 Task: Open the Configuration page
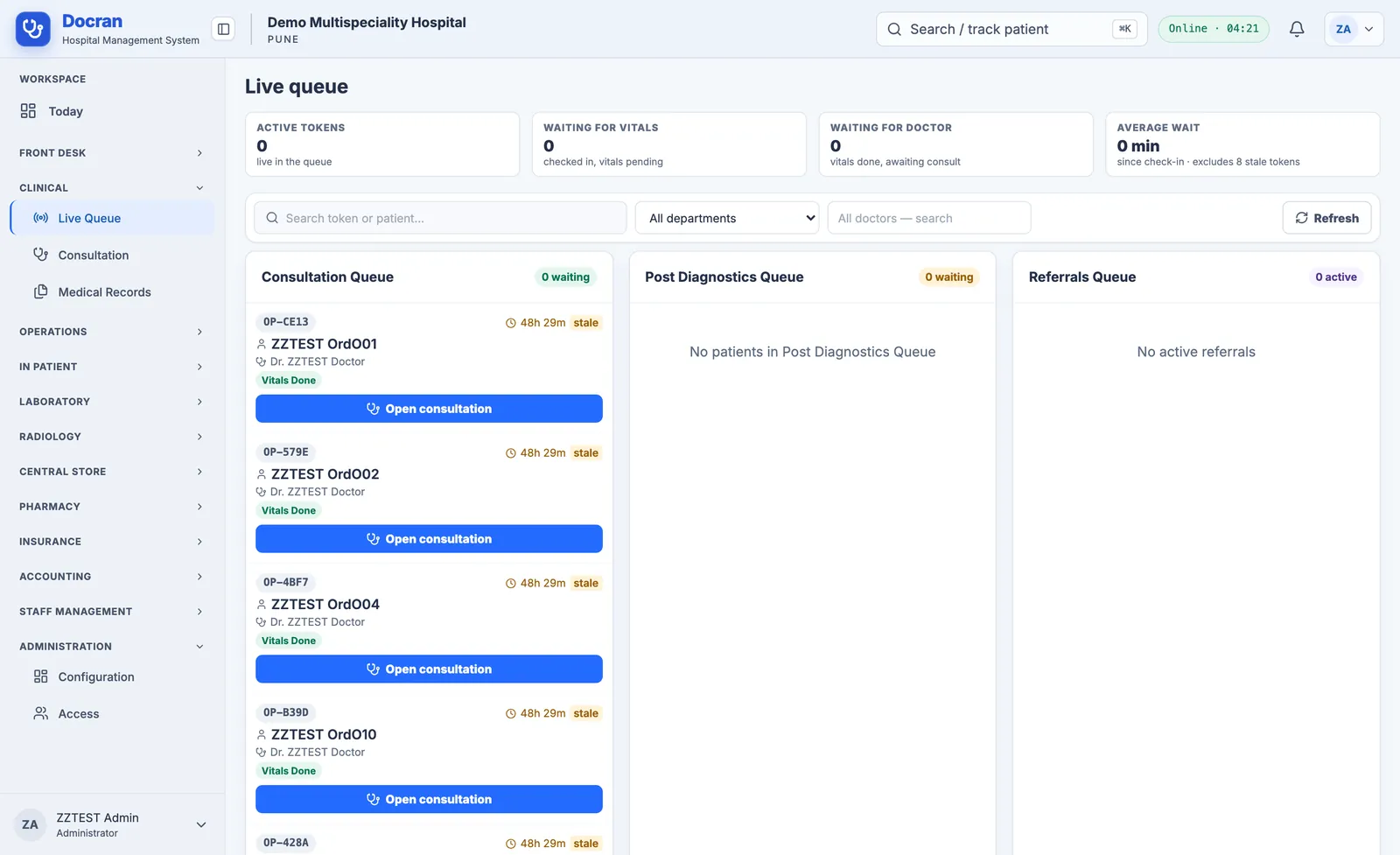[x=112, y=676]
